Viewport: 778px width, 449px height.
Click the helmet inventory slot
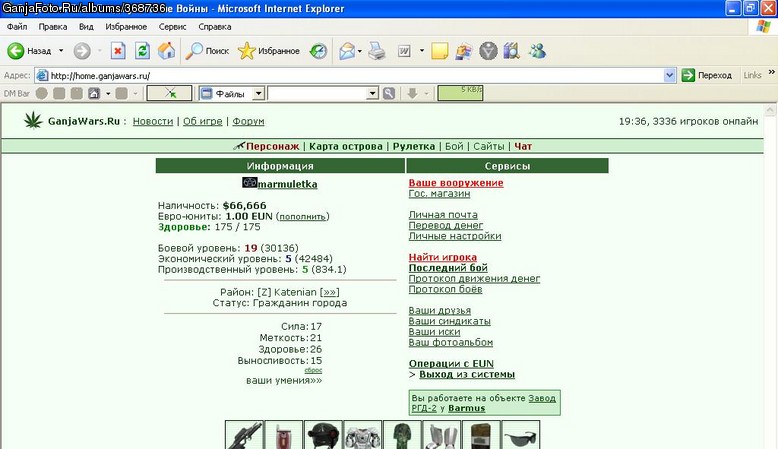[x=323, y=435]
